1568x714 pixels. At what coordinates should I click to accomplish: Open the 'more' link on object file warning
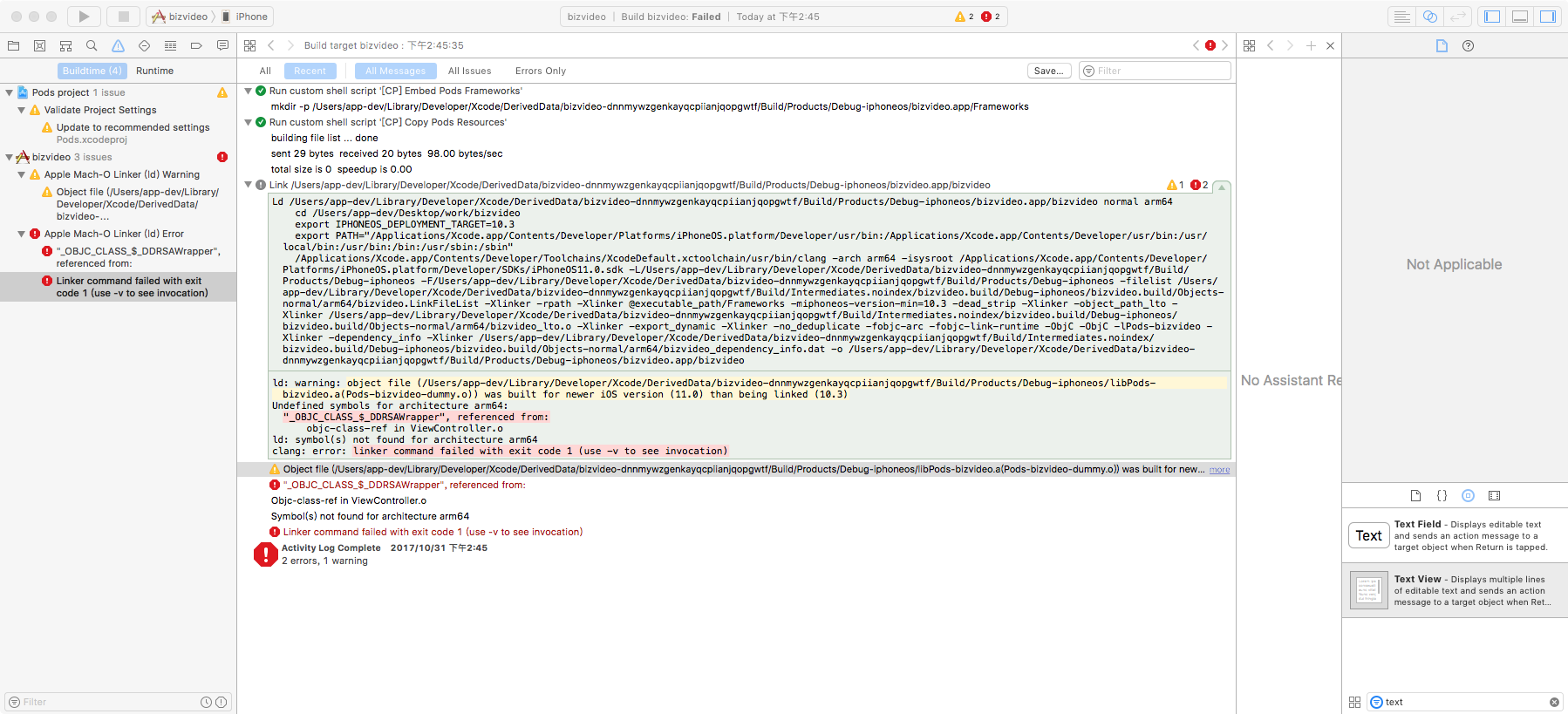[1219, 470]
